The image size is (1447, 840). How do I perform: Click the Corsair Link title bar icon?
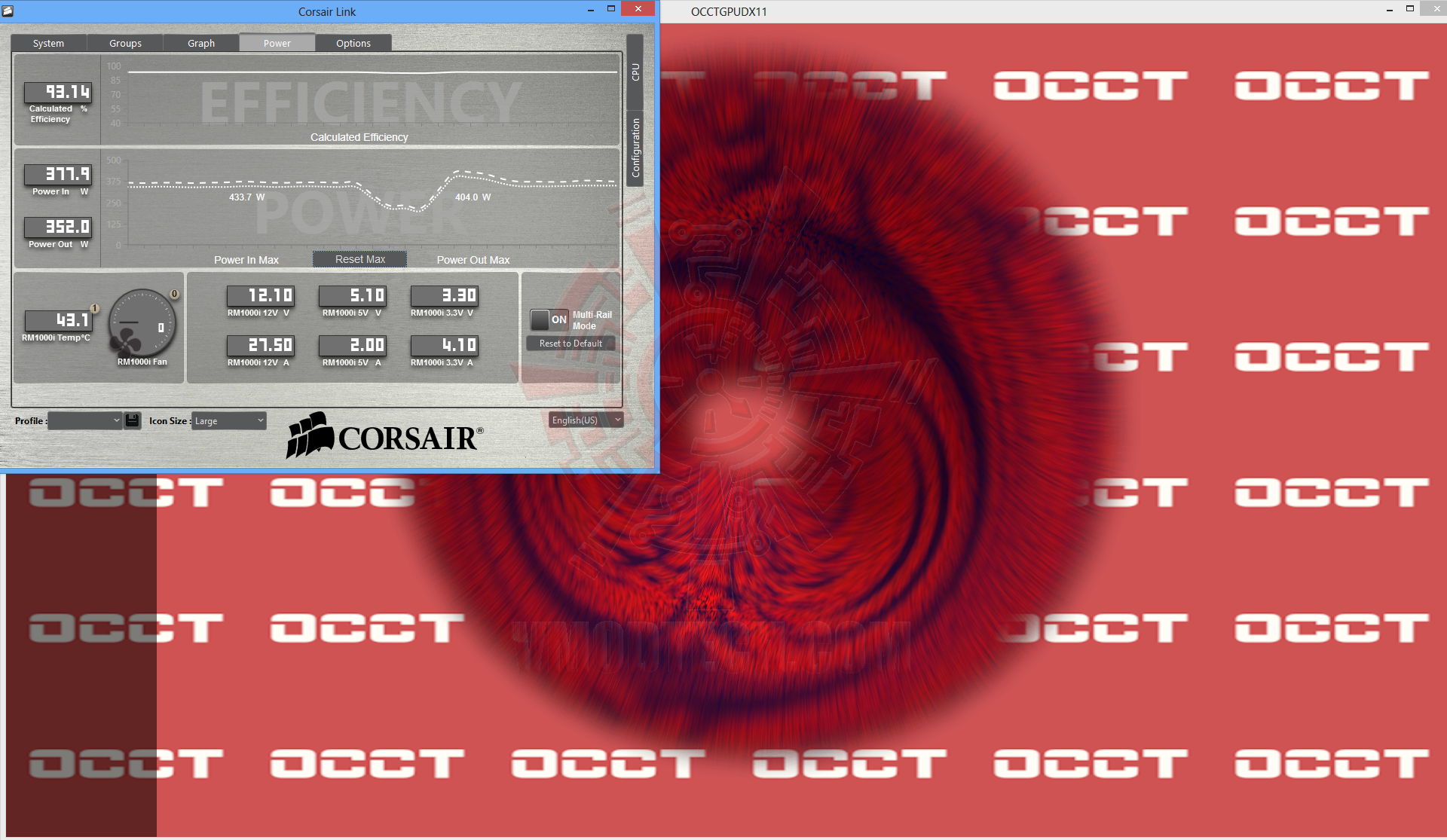coord(8,11)
